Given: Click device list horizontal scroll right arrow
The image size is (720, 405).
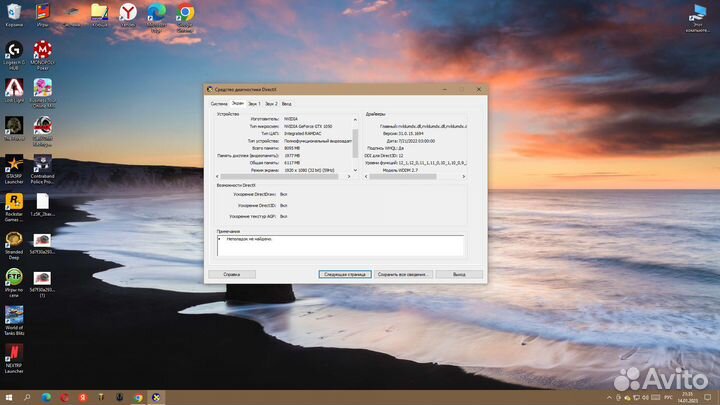Looking at the screenshot, I should click(x=349, y=176).
